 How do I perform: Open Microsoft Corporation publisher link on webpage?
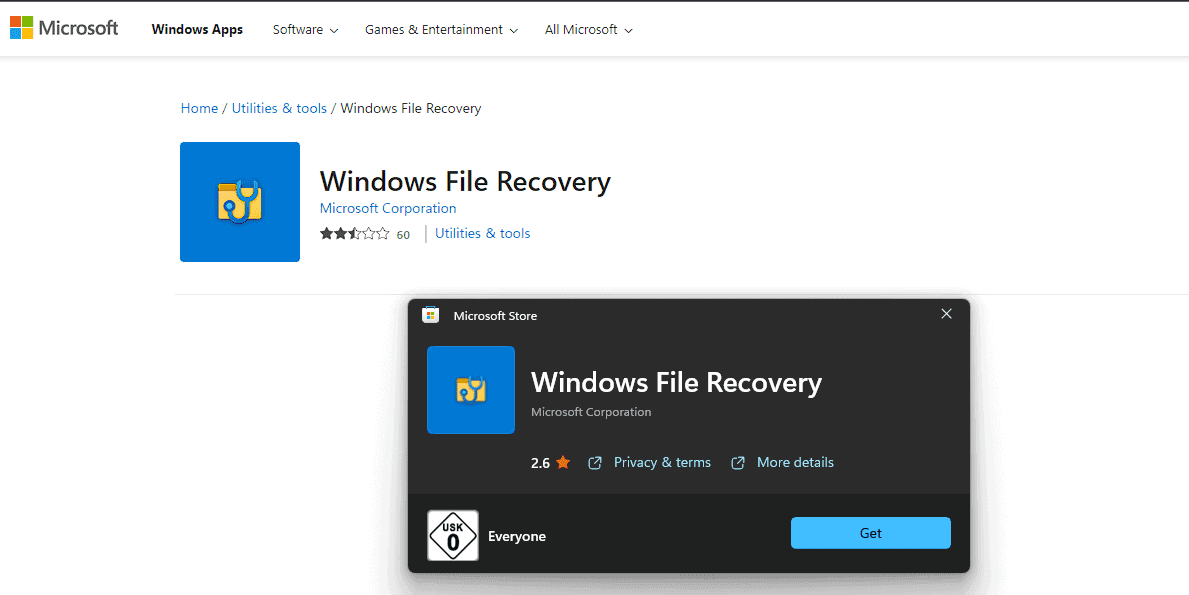point(387,208)
